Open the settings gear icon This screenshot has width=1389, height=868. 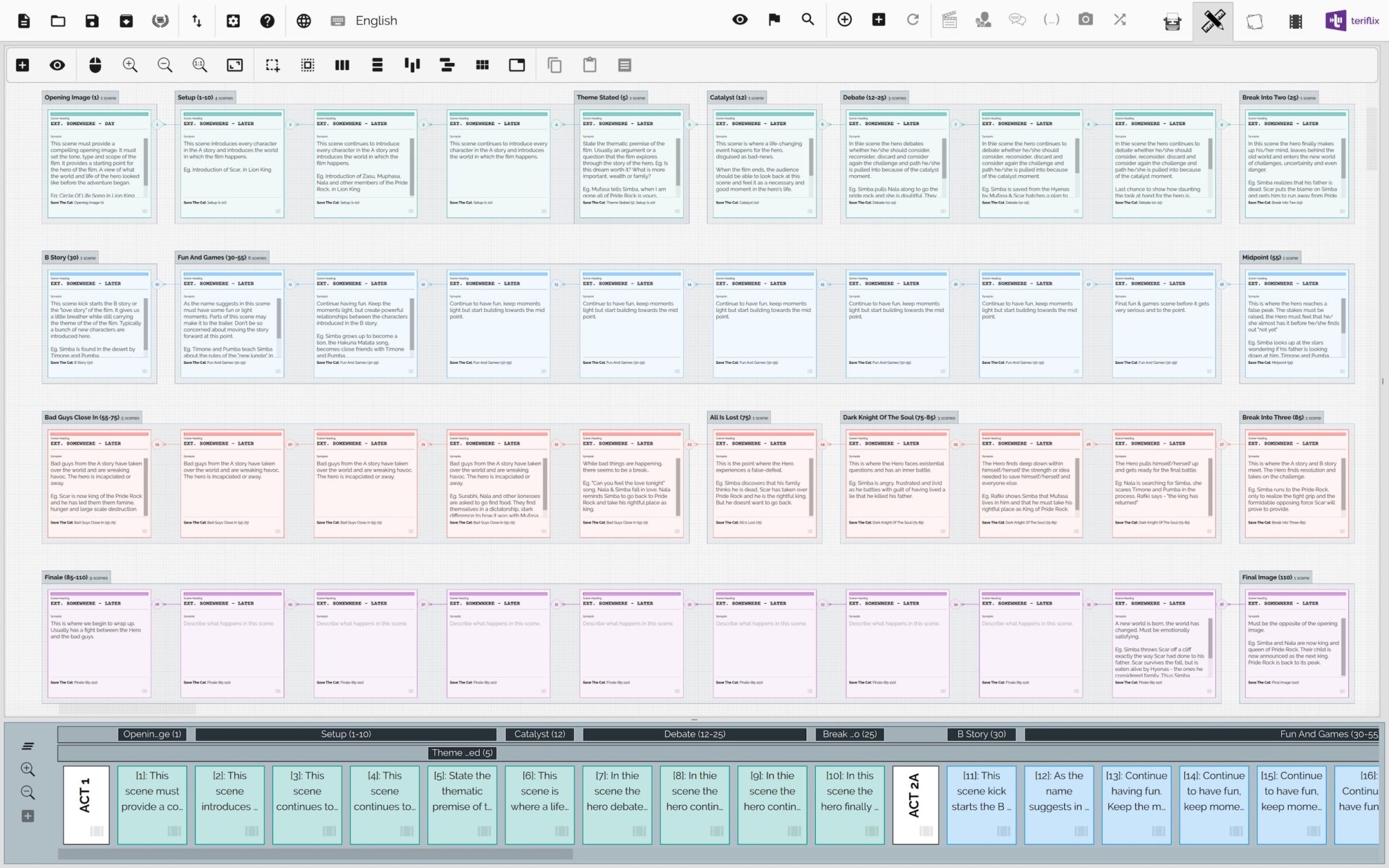[234, 21]
